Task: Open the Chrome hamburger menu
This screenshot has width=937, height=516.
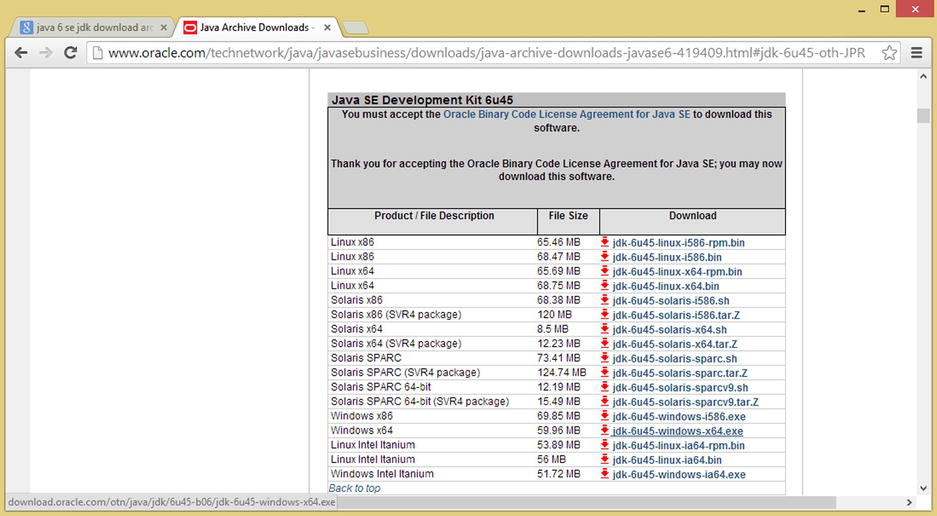Action: pos(917,53)
